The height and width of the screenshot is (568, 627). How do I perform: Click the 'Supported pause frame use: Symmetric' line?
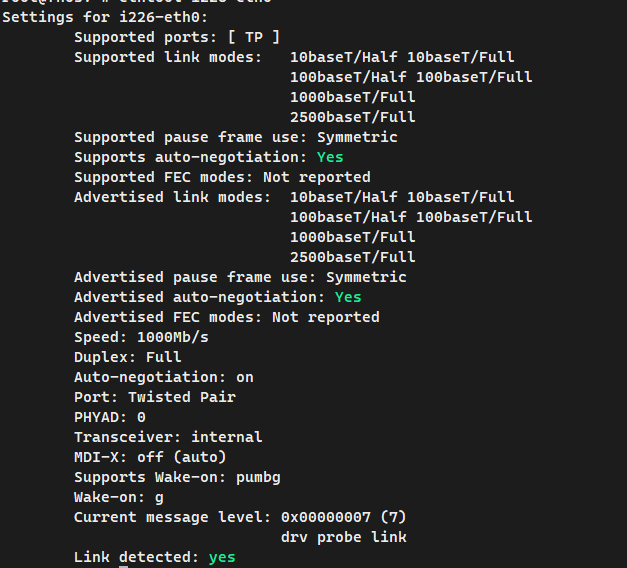point(236,137)
